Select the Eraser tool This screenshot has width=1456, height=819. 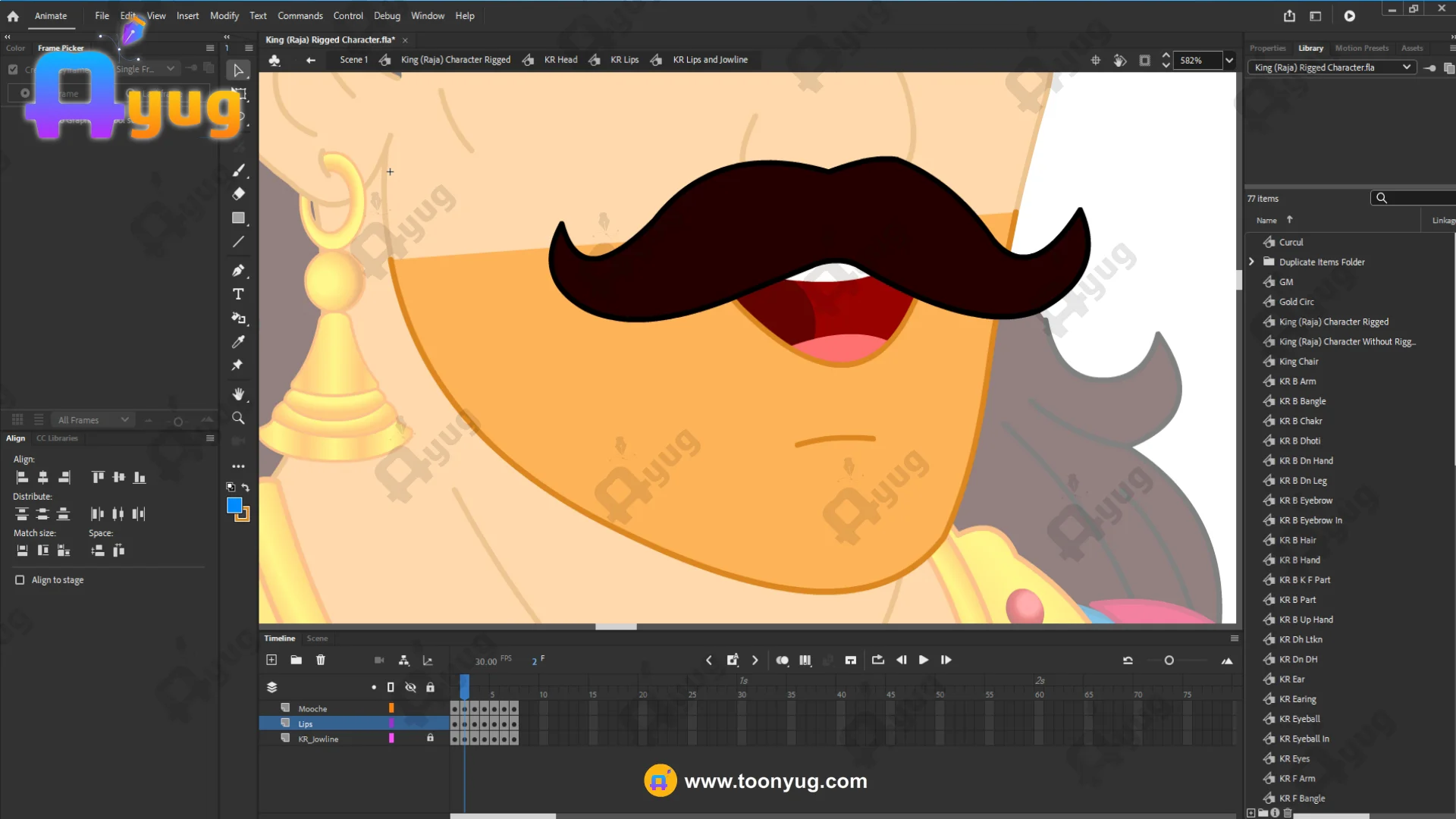pyautogui.click(x=238, y=194)
